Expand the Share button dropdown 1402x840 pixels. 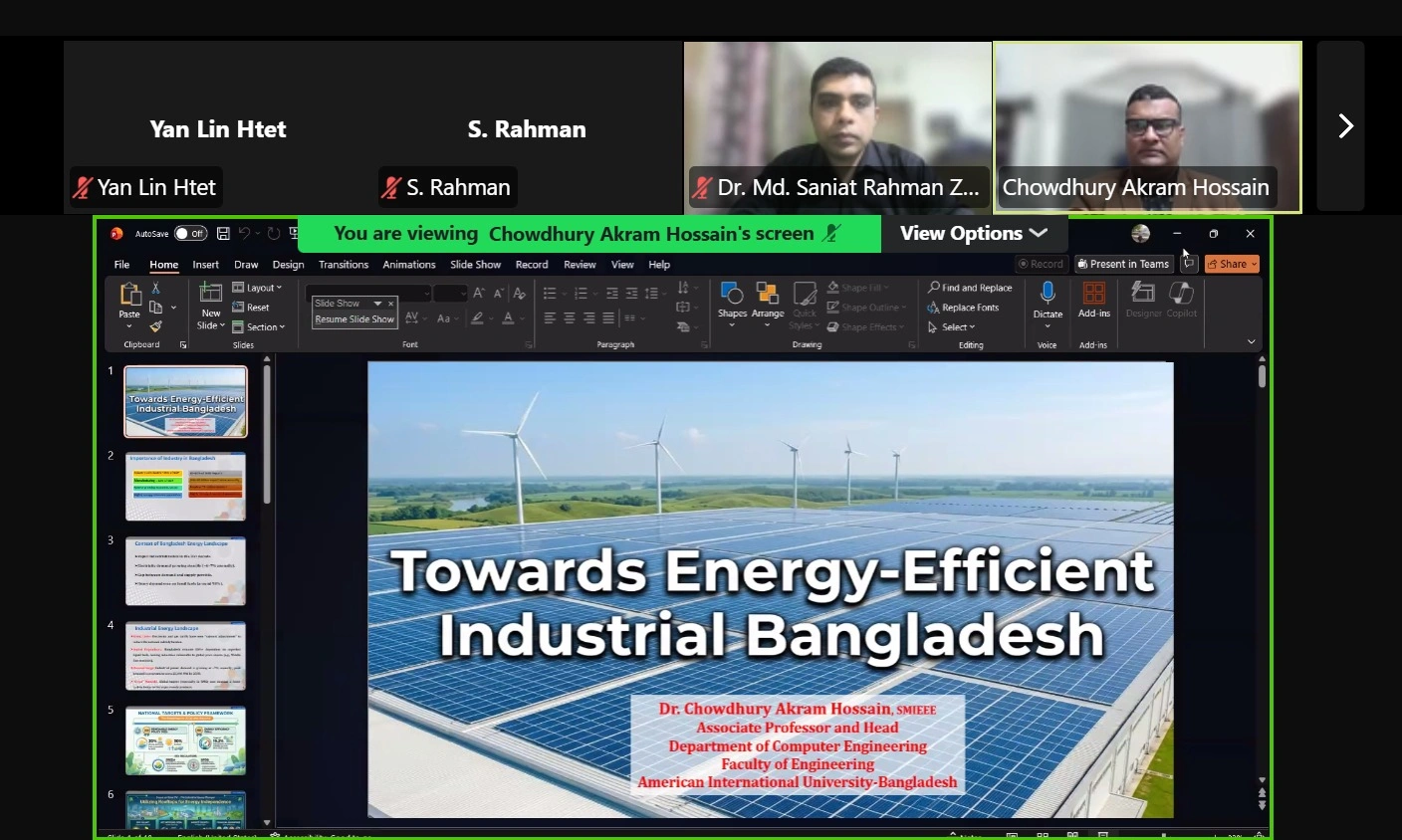(1254, 264)
